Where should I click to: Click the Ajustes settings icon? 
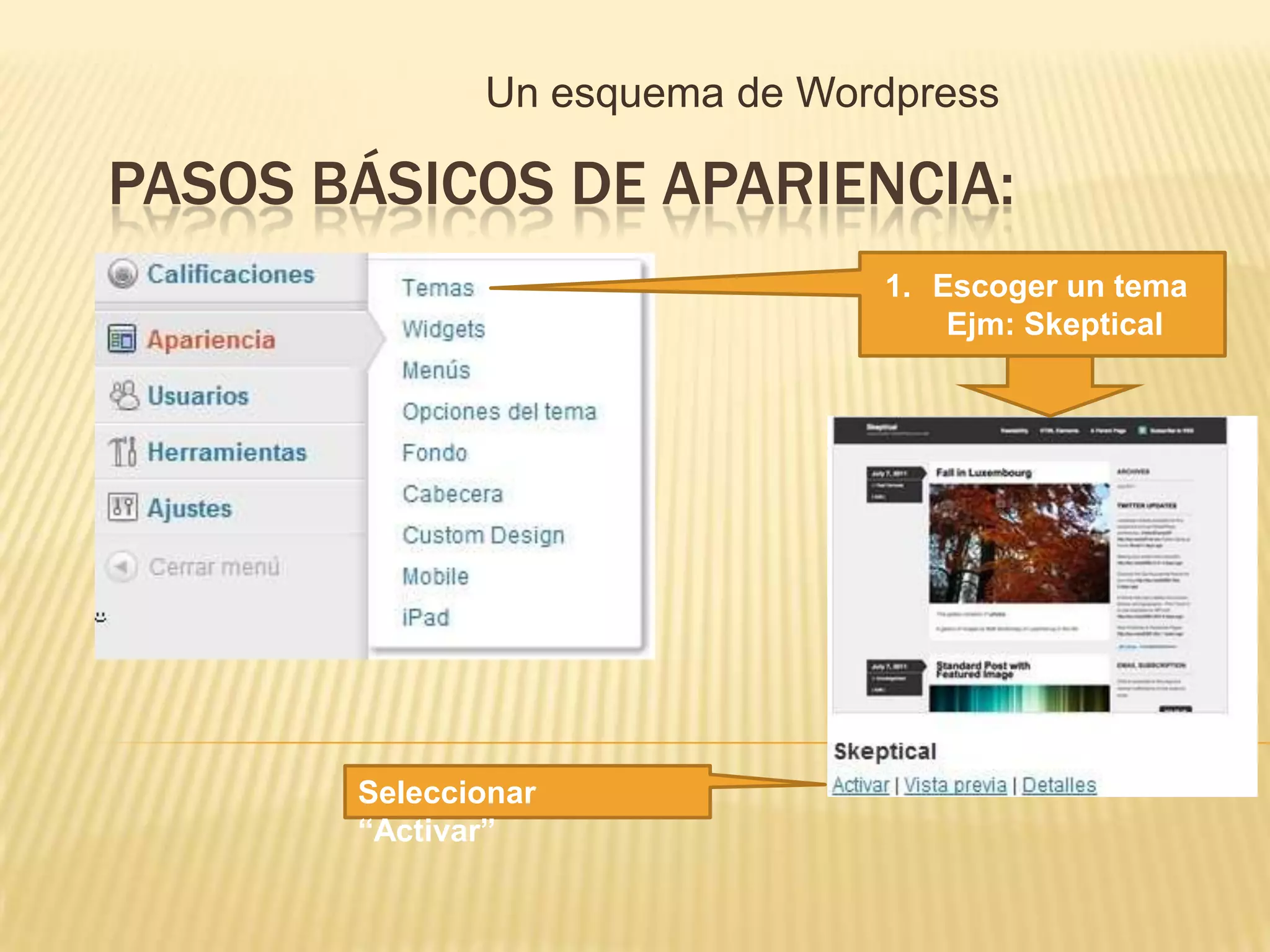click(x=122, y=507)
